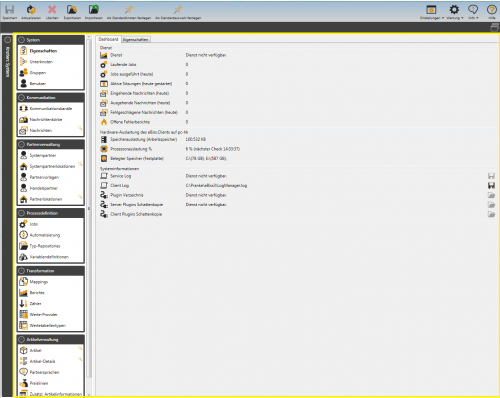The image size is (500, 398).
Task: Open Typ-Repositories in the navigation
Action: tap(45, 246)
